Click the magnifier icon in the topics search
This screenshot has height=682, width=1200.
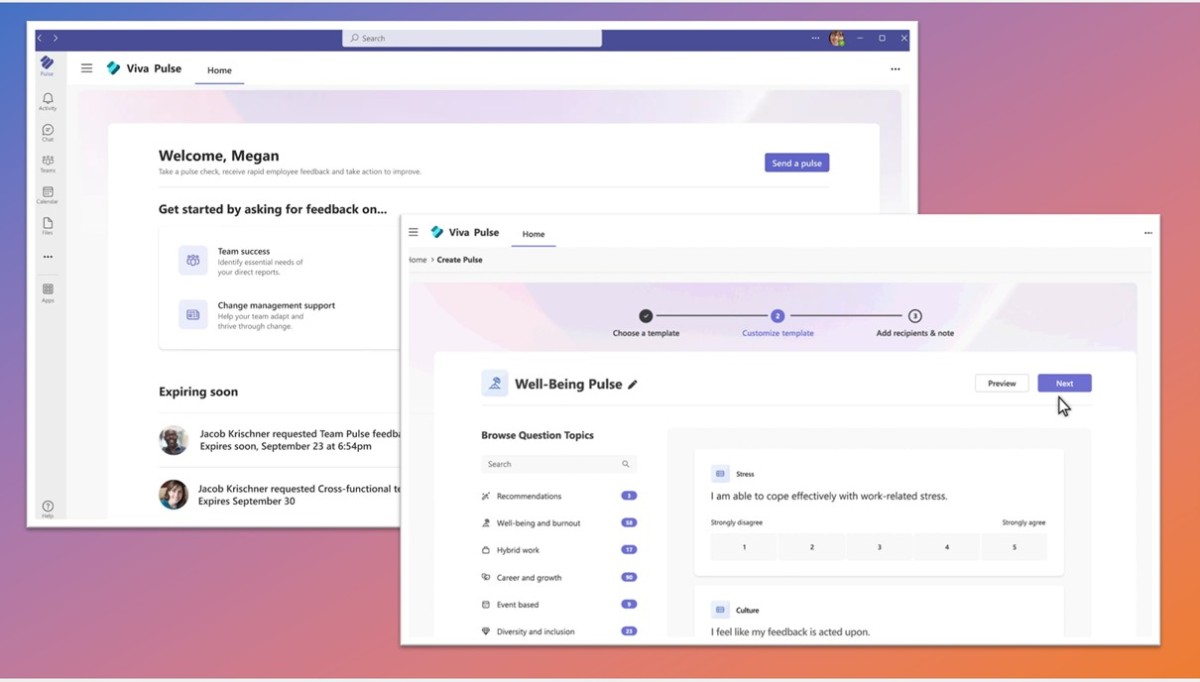pyautogui.click(x=626, y=464)
